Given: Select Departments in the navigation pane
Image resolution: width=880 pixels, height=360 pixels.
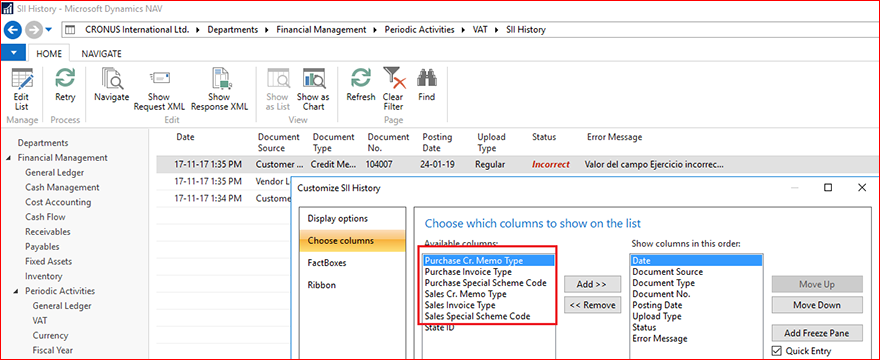Looking at the screenshot, I should [x=43, y=143].
